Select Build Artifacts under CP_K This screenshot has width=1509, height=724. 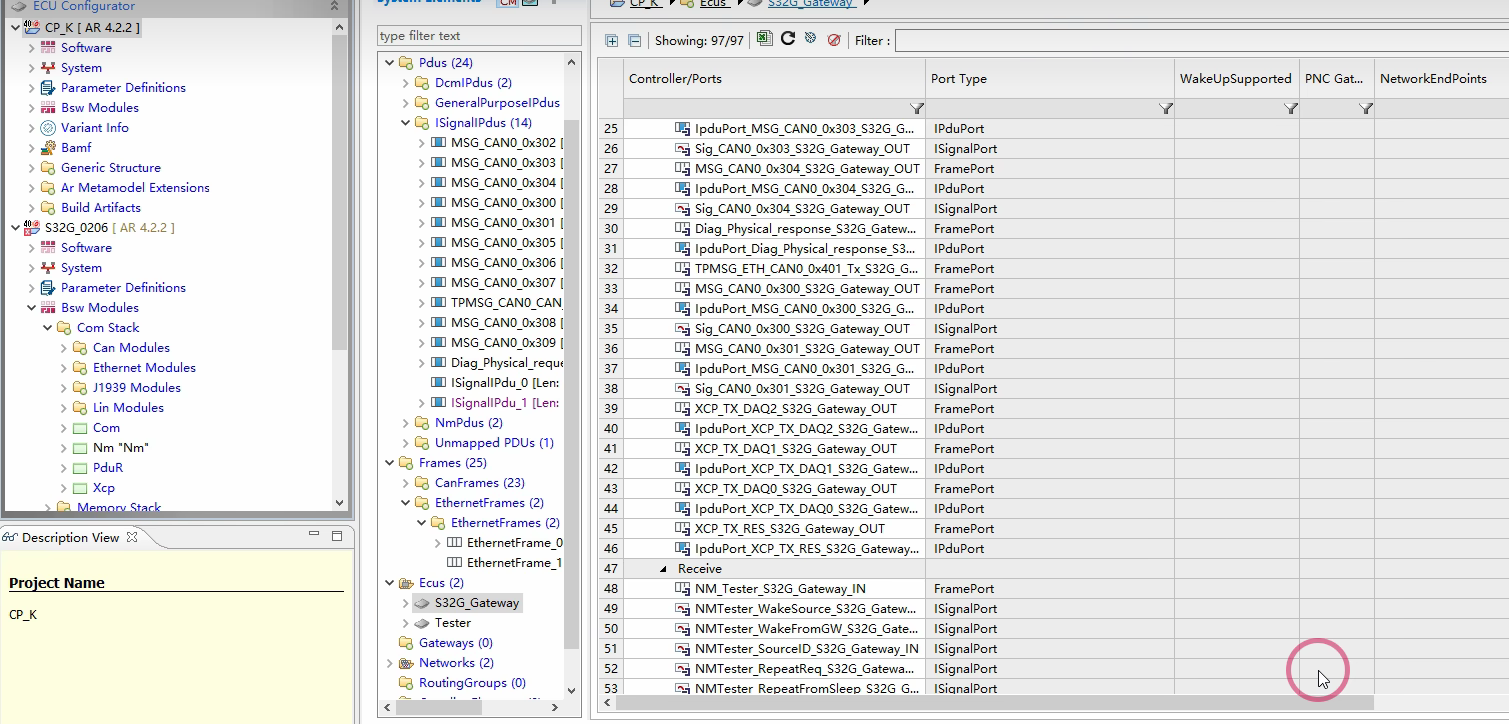click(x=100, y=208)
